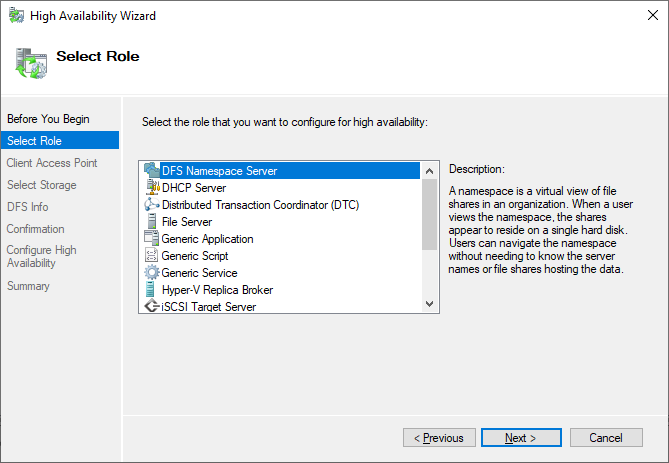Click the Hyper-V Replica Broker icon
Viewport: 669px width, 463px height.
coord(150,289)
